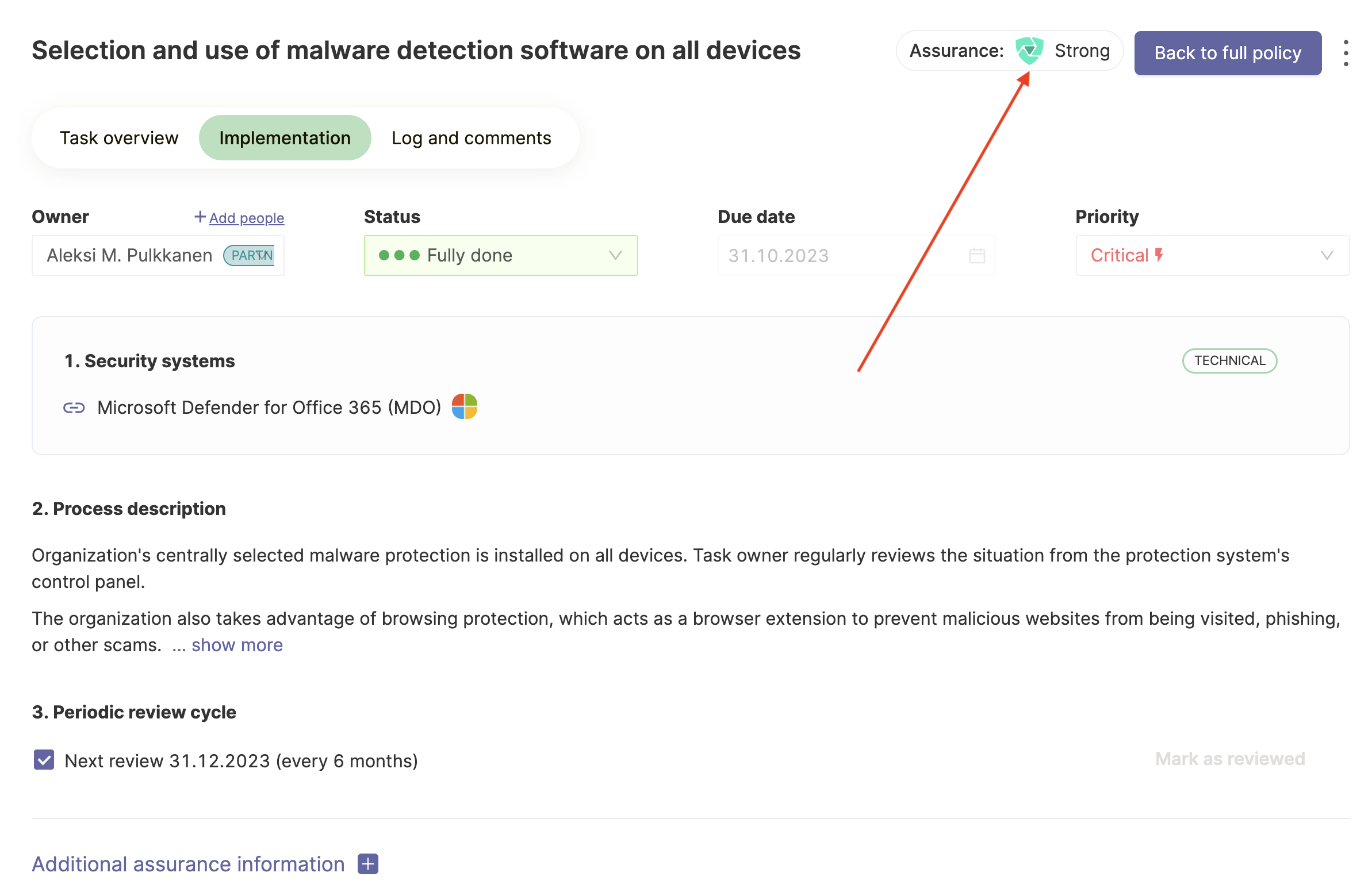Click the calendar icon in Due date
This screenshot has height=884, width=1372.
[977, 255]
